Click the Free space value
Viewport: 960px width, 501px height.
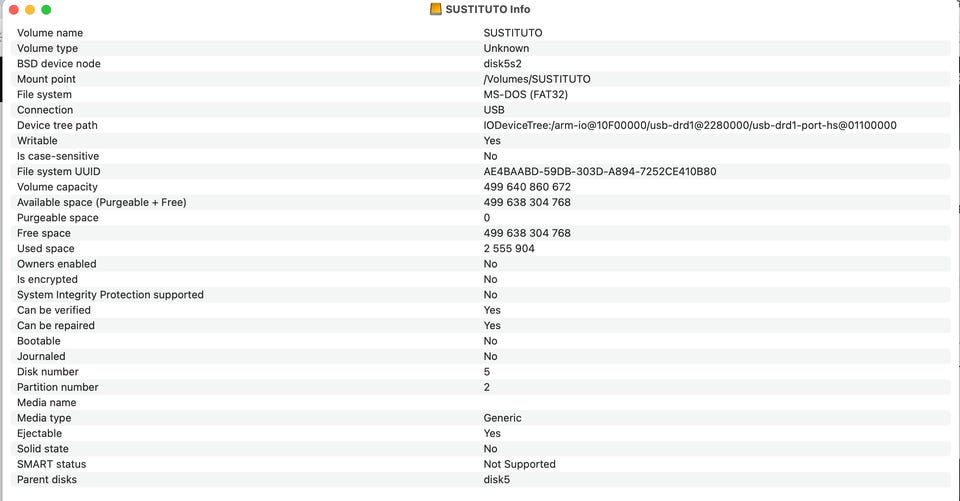coord(527,233)
